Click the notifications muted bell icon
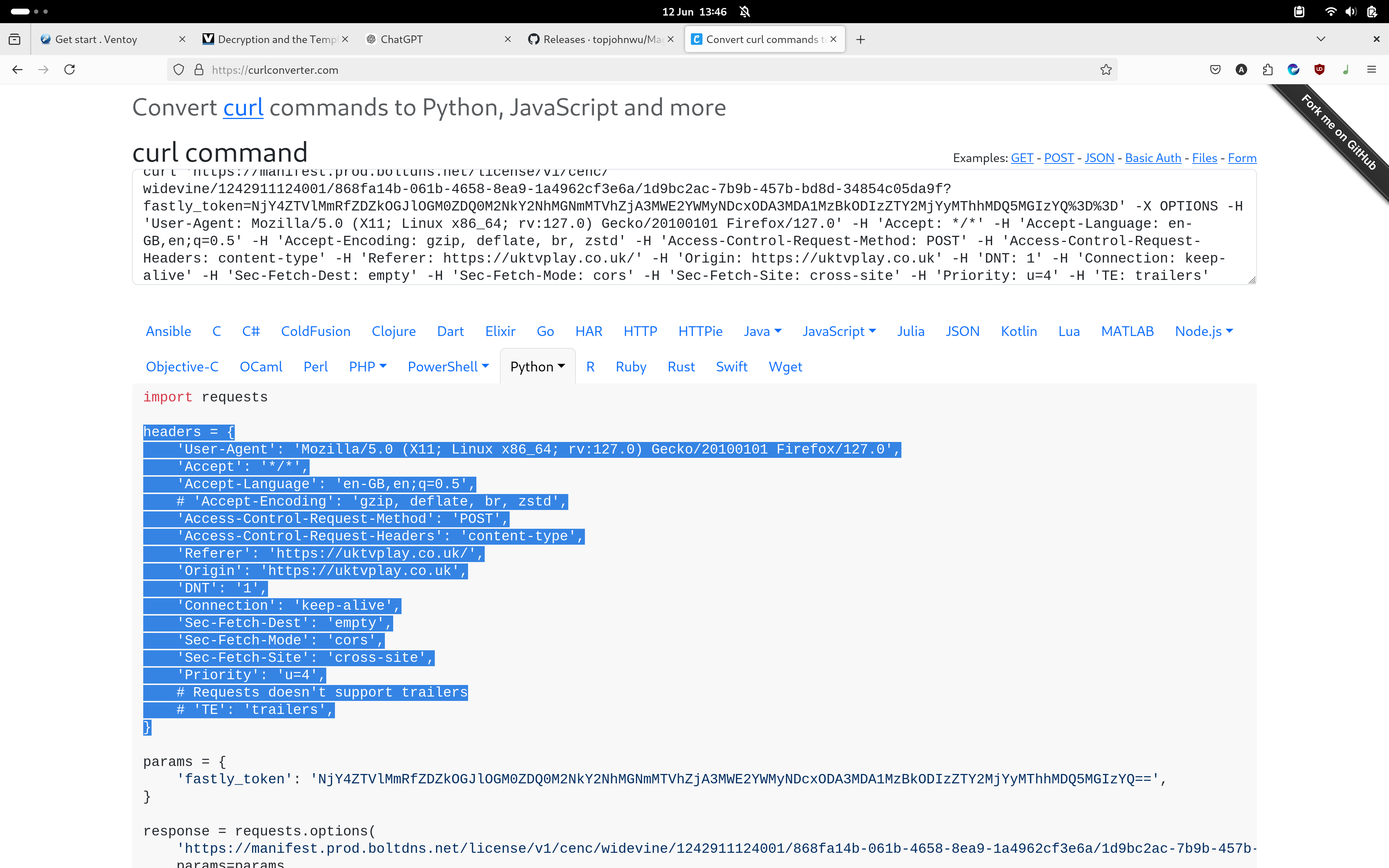This screenshot has height=868, width=1389. coord(744,12)
